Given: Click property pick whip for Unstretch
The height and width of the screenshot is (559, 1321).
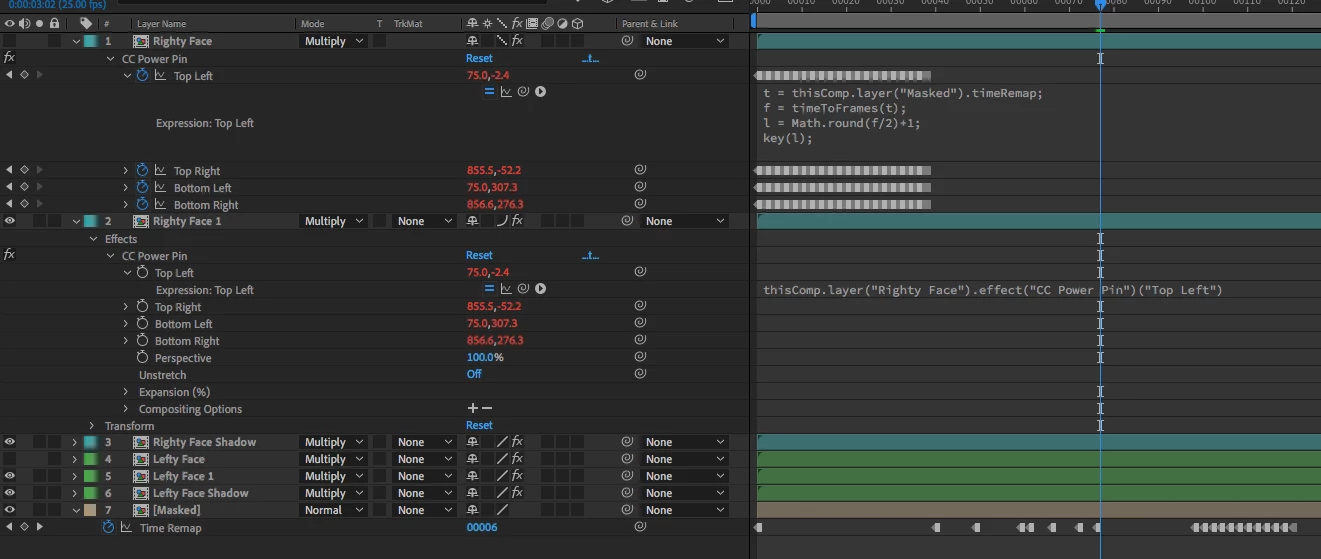Looking at the screenshot, I should coord(639,374).
